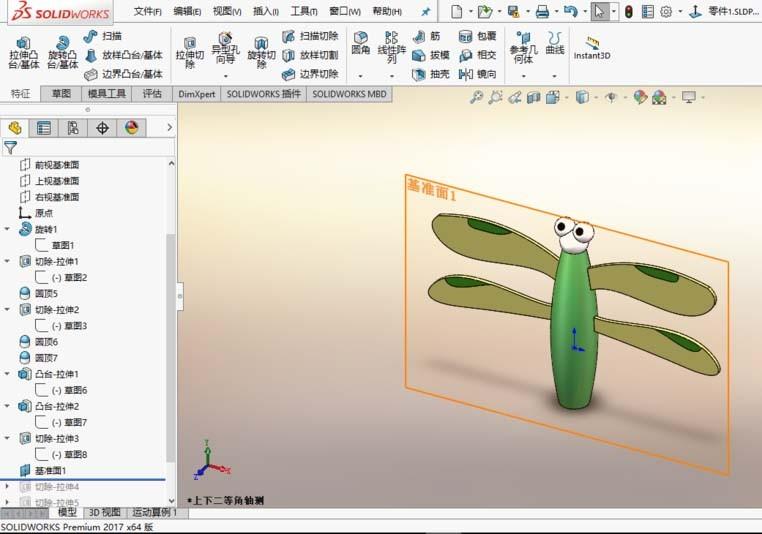Choose the 扫描切除 swept cut tool
The width and height of the screenshot is (762, 534).
coord(310,35)
